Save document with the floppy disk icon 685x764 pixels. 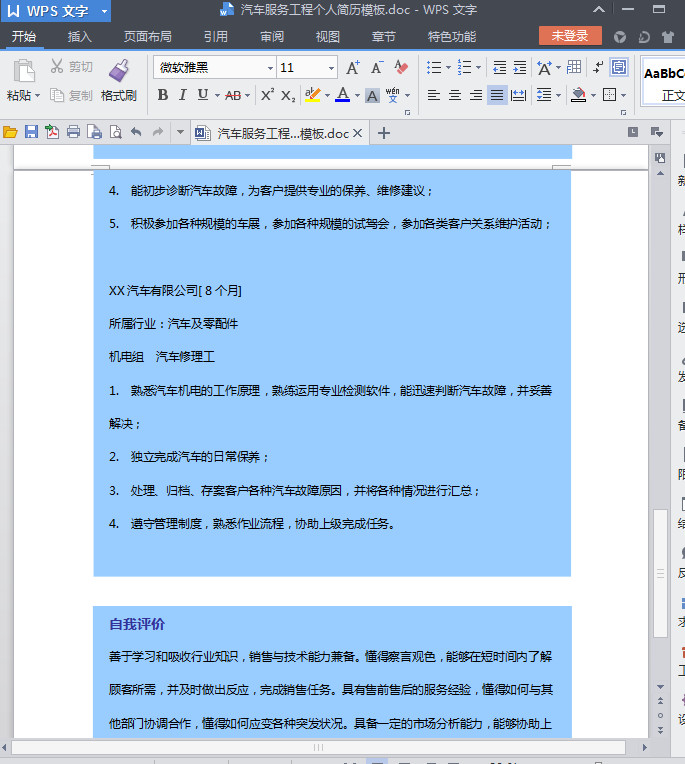[31, 132]
